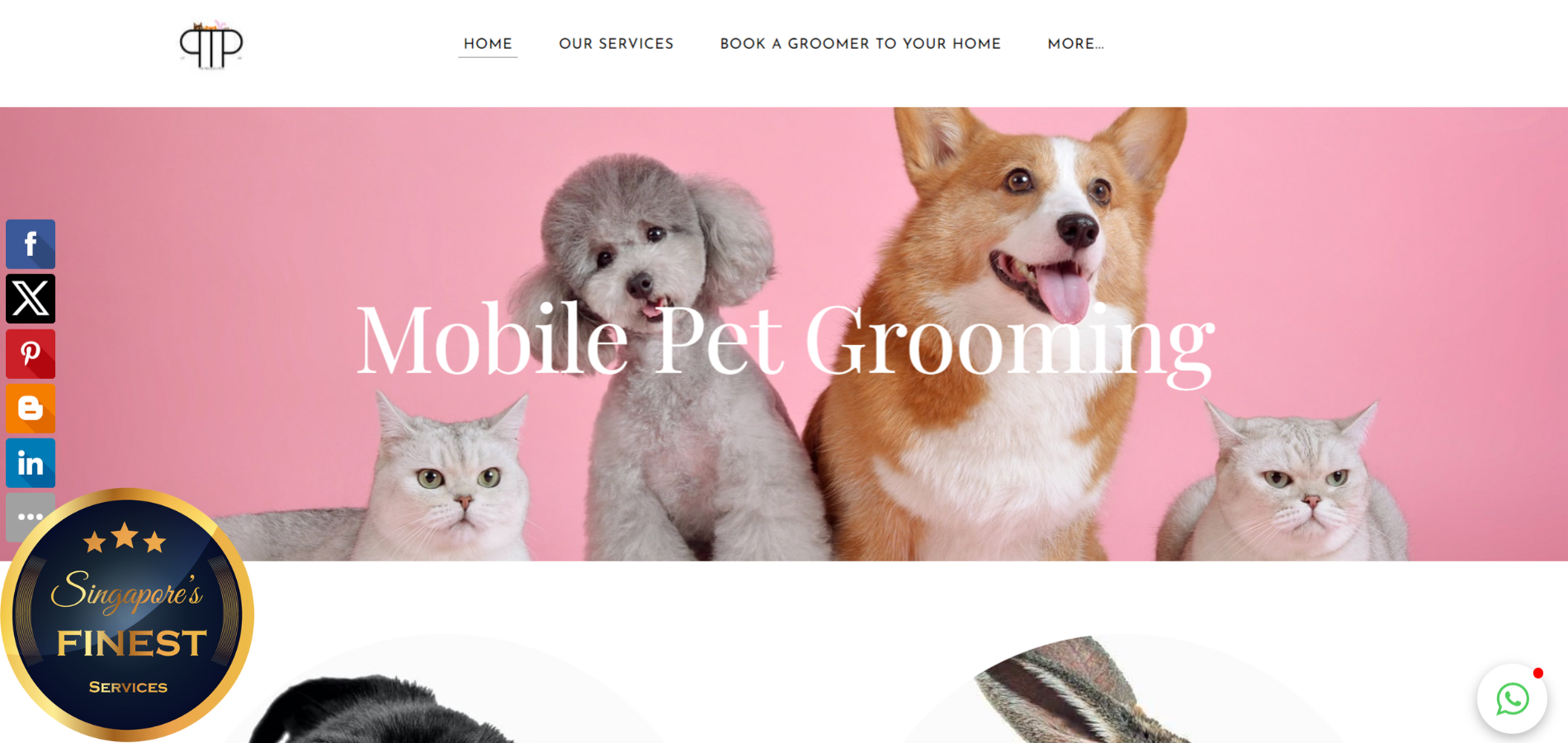
Task: Open more sharing options ellipsis icon
Action: 31,517
